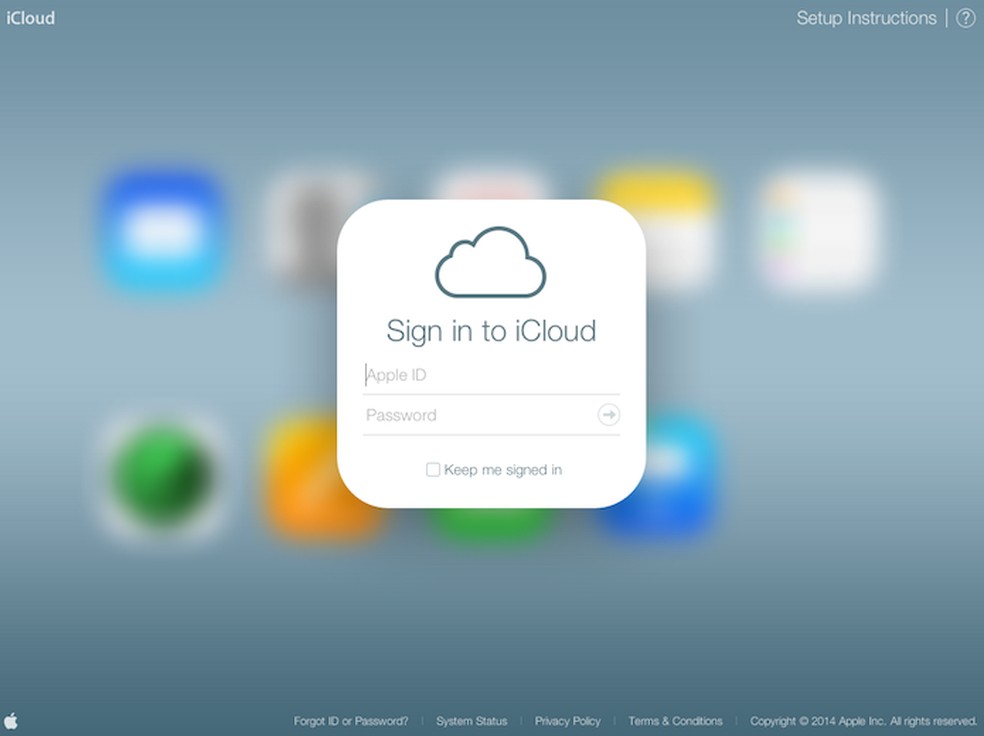
Task: Open the Privacy Policy link
Action: click(x=567, y=720)
